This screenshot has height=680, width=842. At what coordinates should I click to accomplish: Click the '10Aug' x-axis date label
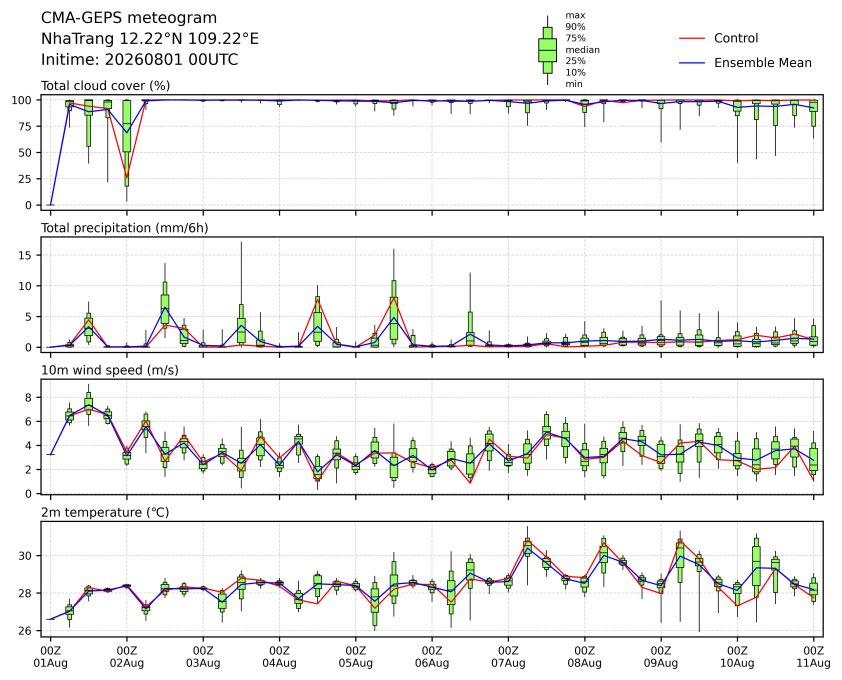[737, 663]
